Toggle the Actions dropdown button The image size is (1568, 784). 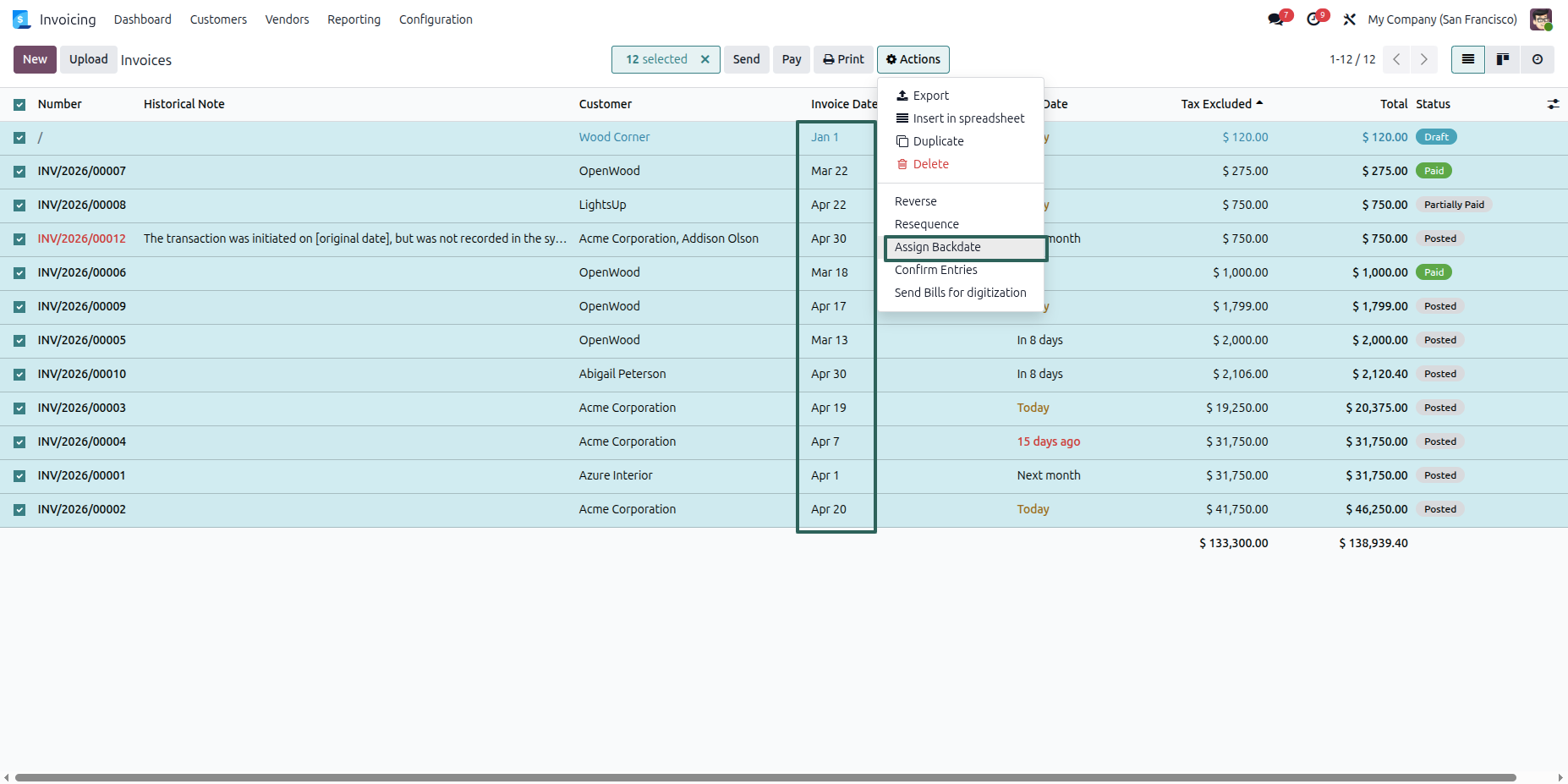tap(913, 59)
